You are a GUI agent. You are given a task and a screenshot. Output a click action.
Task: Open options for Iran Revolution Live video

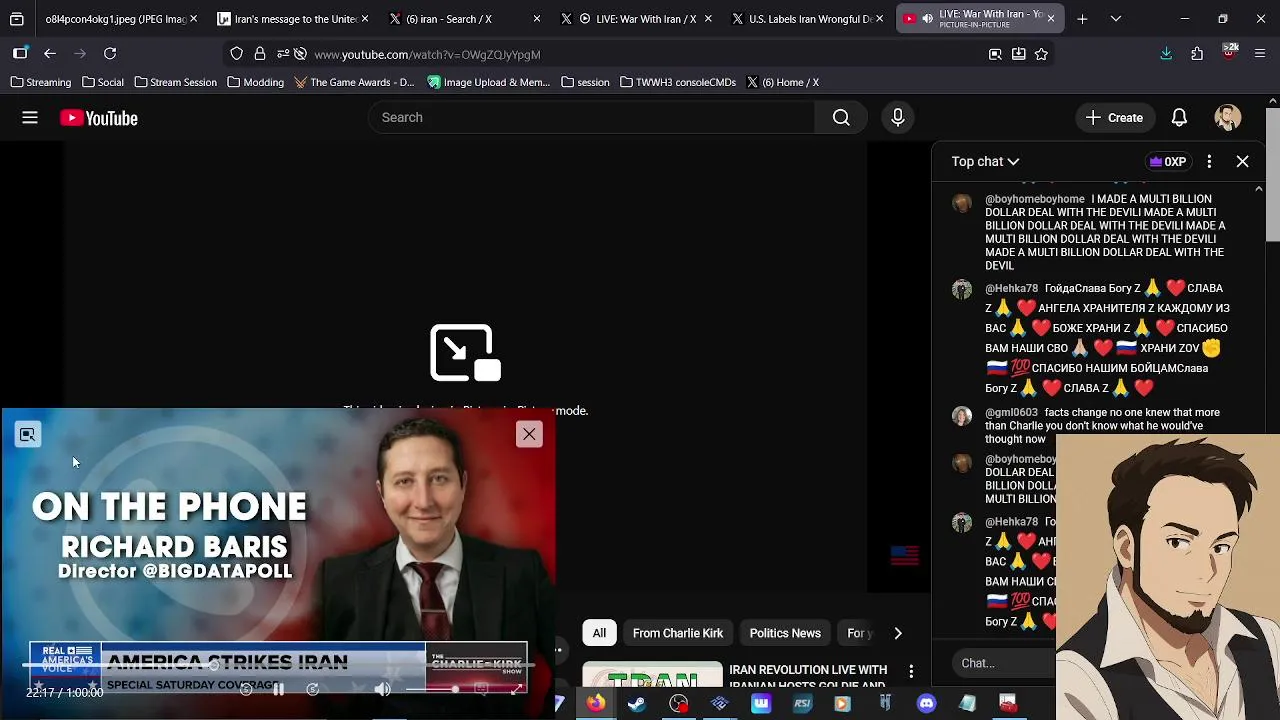911,671
